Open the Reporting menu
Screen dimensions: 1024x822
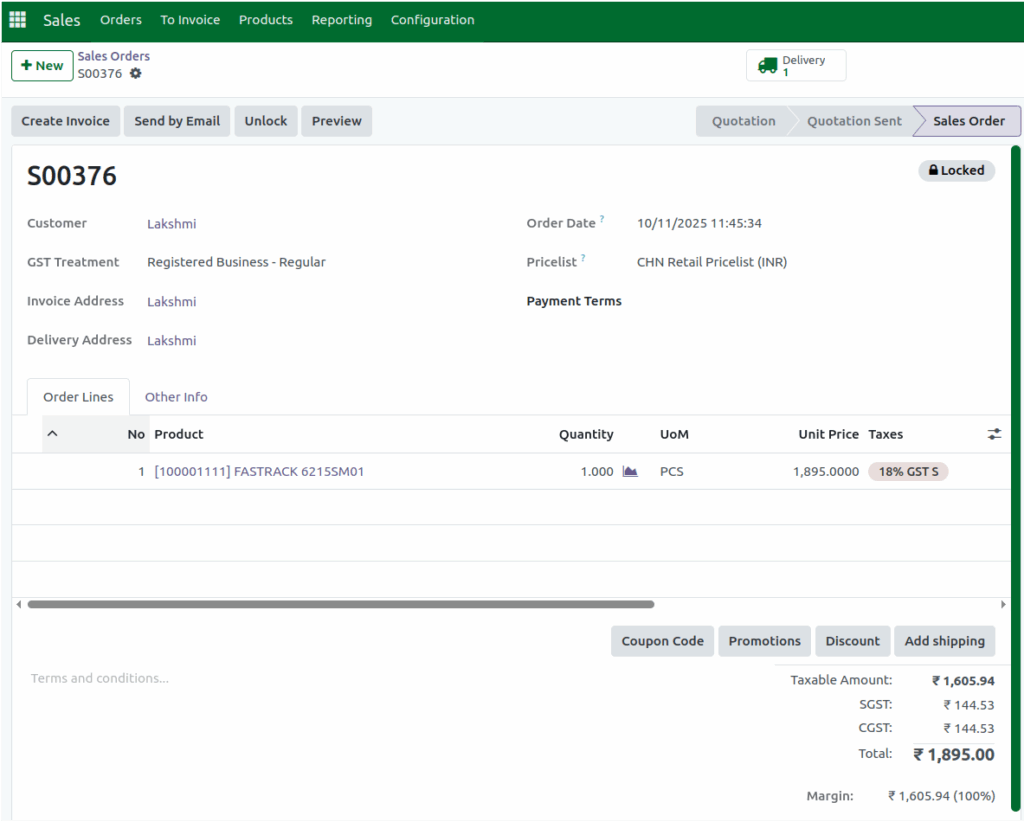341,19
